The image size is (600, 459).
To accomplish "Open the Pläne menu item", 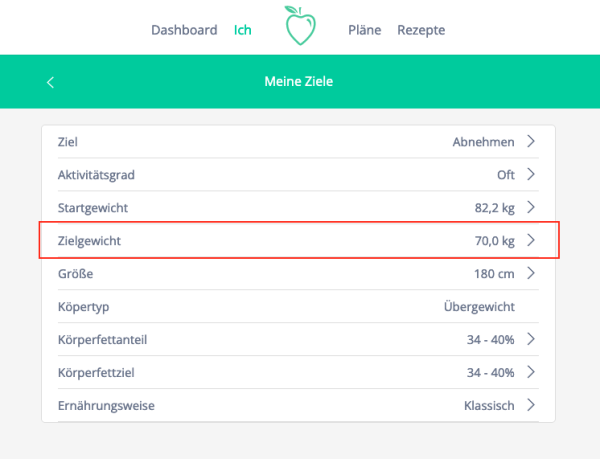I will [364, 30].
